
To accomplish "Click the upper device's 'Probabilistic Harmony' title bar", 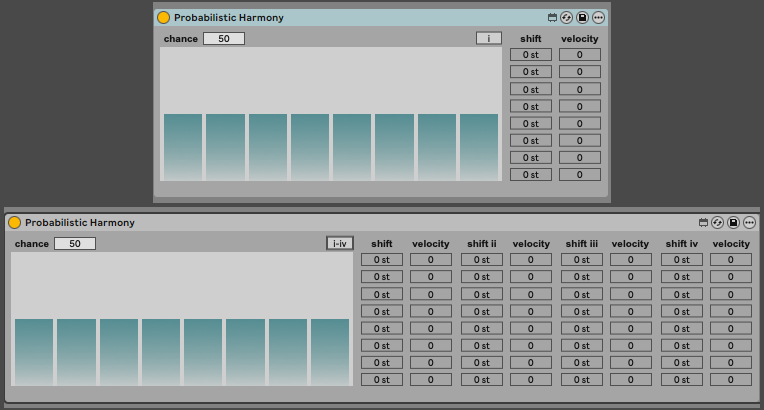I will tap(350, 18).
